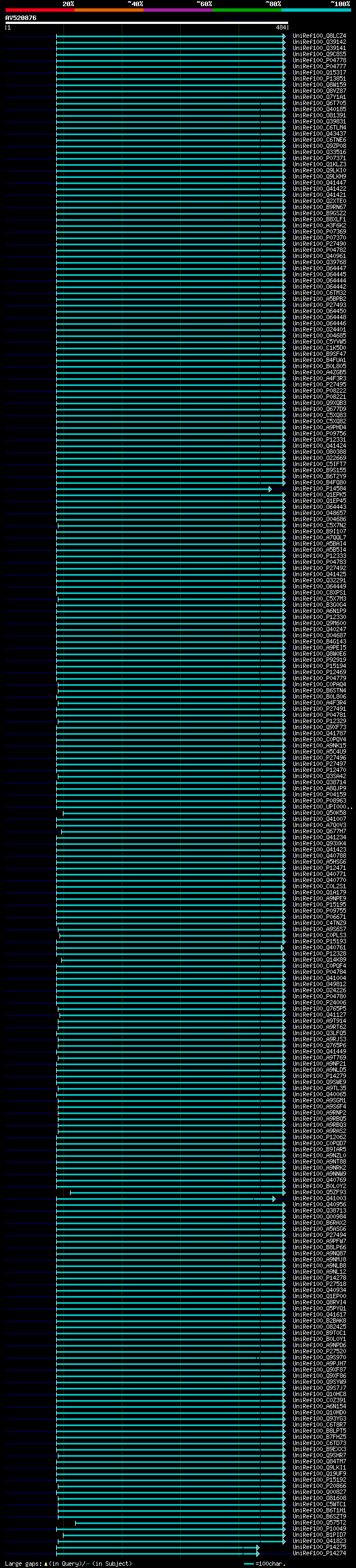
Task: Select the UniRef100_C0PAQ4 label
Action: (x=319, y=684)
